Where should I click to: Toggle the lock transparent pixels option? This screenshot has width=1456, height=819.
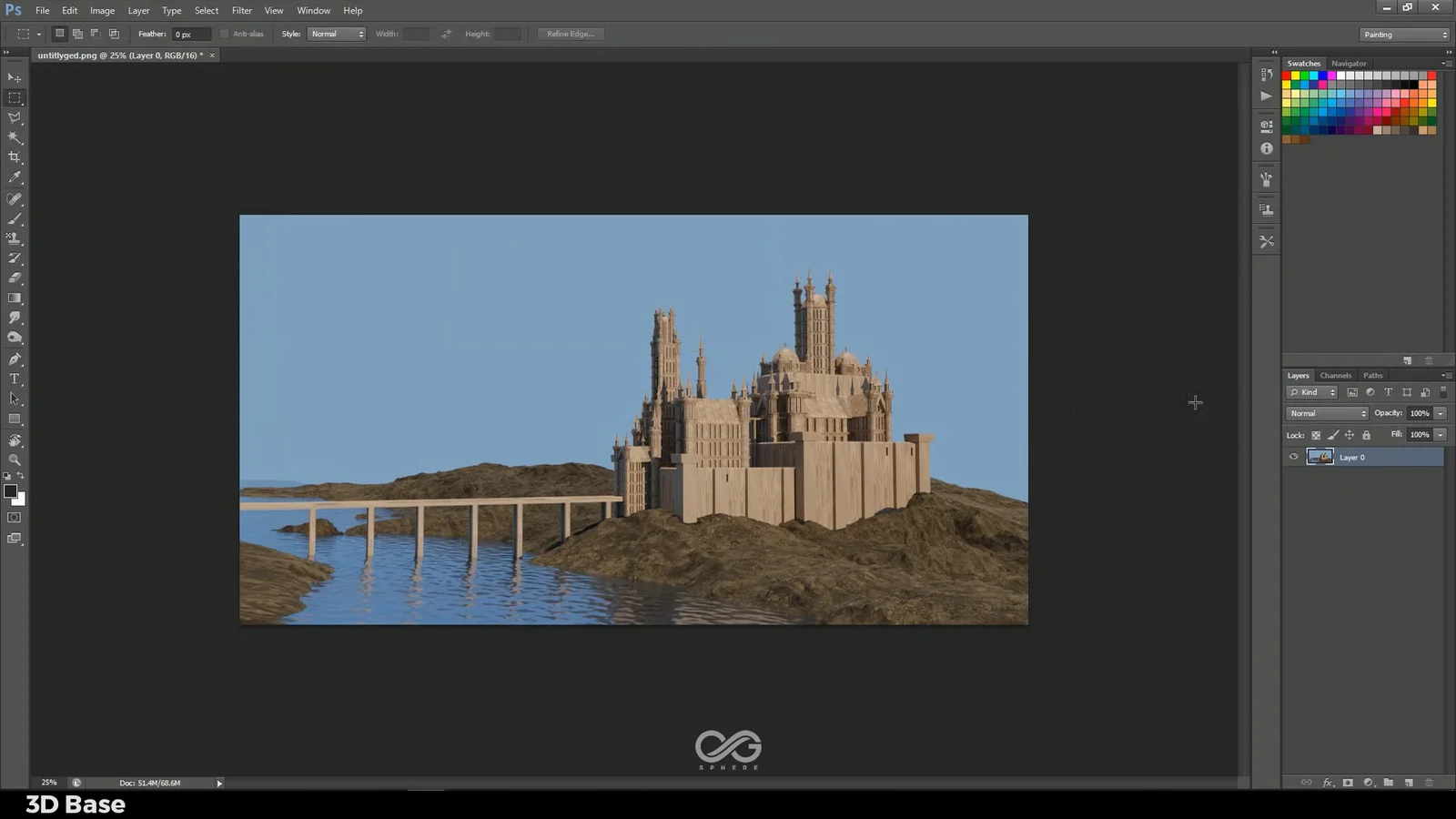[x=1316, y=435]
